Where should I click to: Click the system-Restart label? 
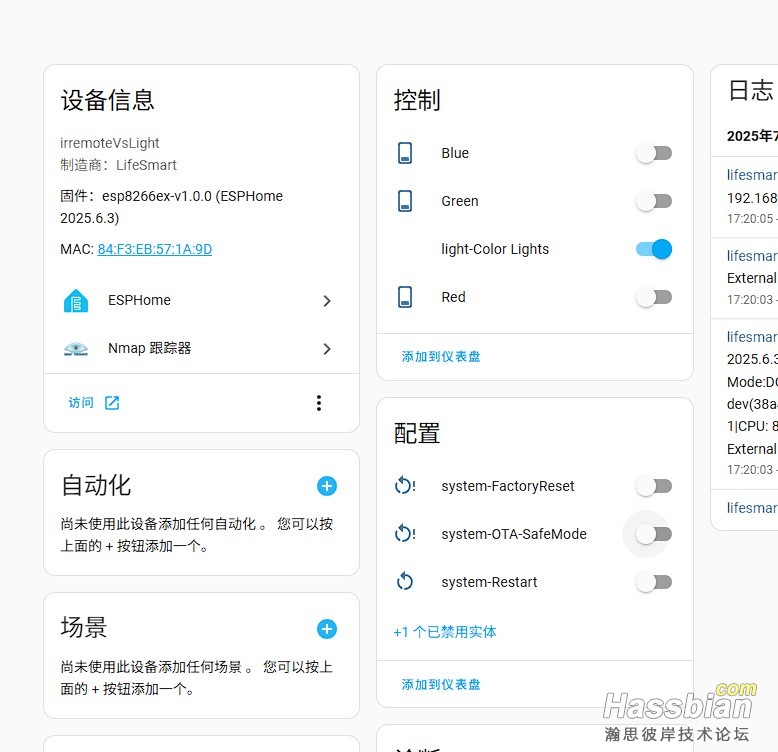click(489, 582)
